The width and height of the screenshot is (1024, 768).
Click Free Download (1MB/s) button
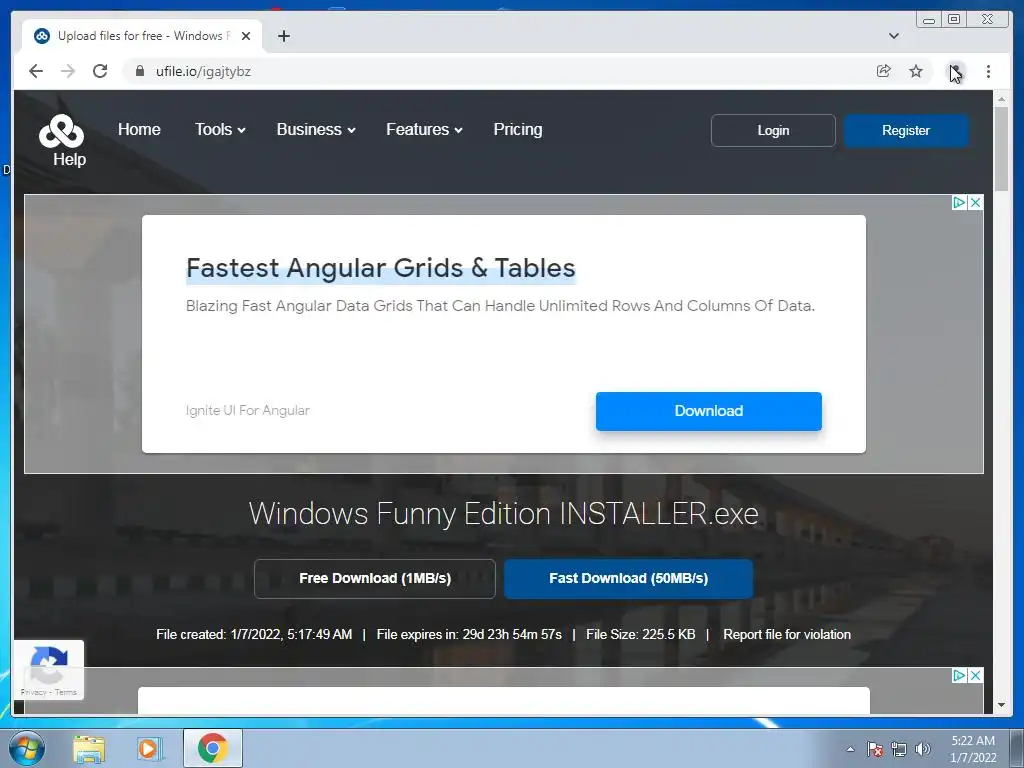click(x=375, y=579)
